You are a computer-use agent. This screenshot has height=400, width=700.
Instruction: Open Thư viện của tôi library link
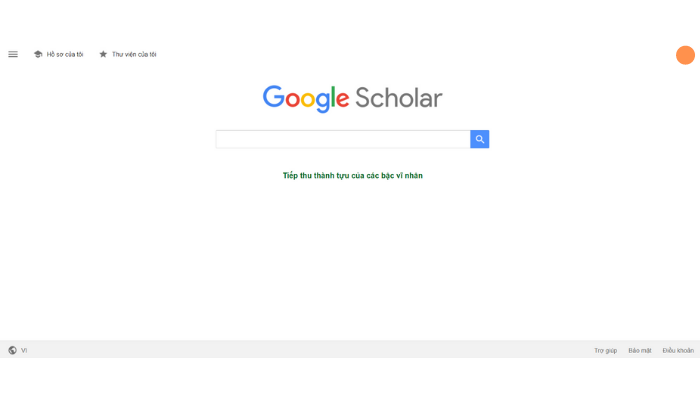coord(134,54)
